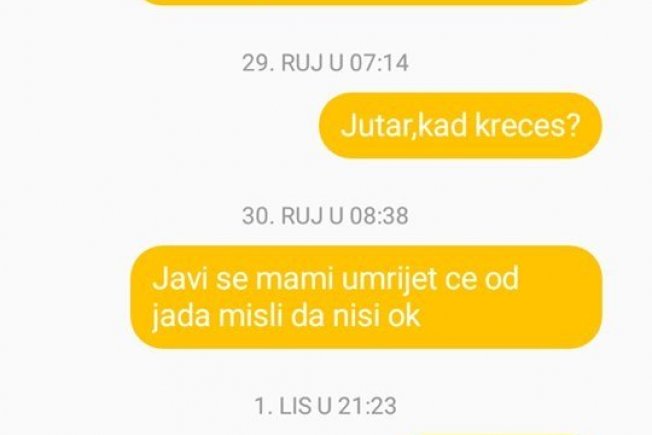Tap the time "07:14" in the date label
This screenshot has width=652, height=435.
(x=379, y=63)
